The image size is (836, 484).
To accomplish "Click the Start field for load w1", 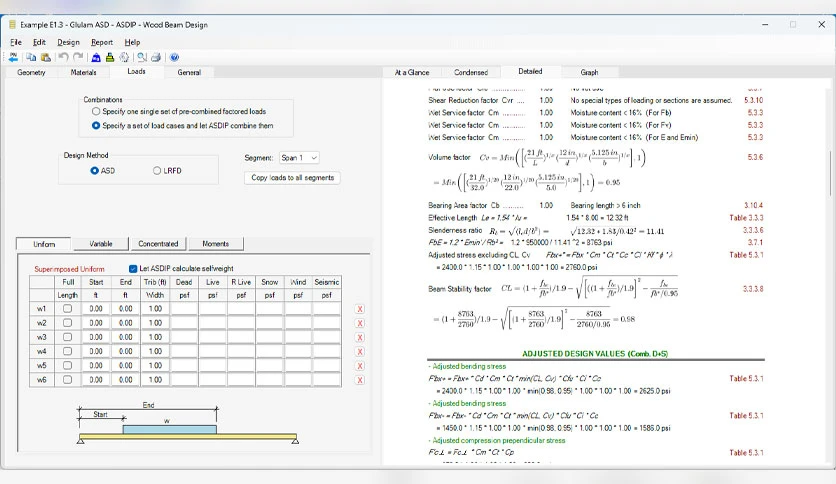I will pyautogui.click(x=96, y=309).
